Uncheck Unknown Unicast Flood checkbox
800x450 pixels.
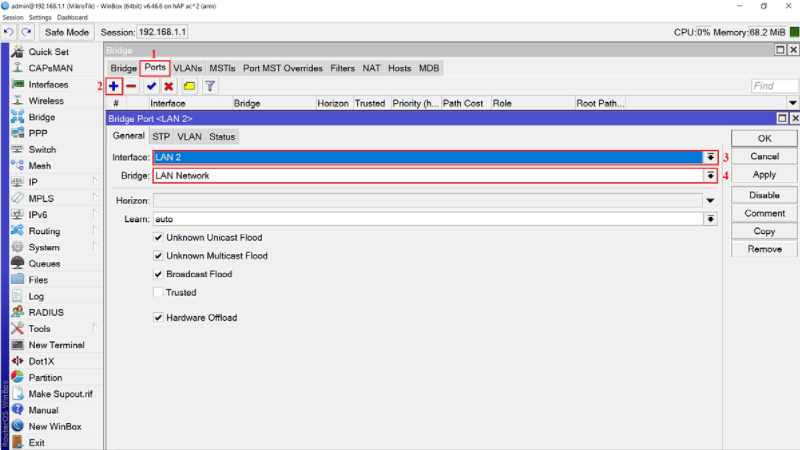coord(158,238)
